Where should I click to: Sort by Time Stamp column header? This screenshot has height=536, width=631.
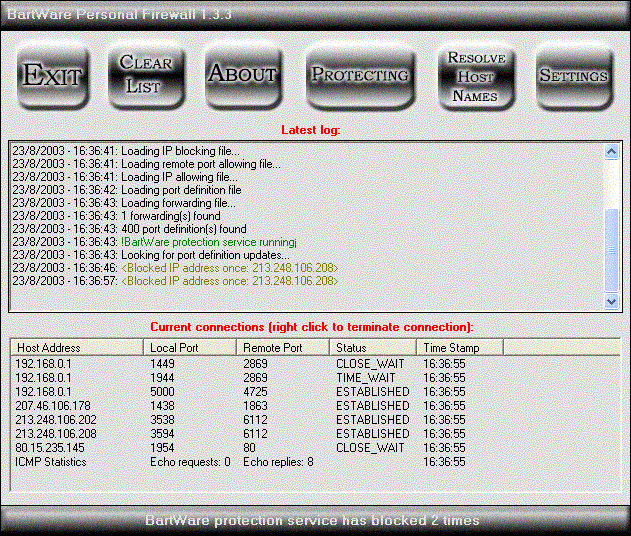(460, 348)
